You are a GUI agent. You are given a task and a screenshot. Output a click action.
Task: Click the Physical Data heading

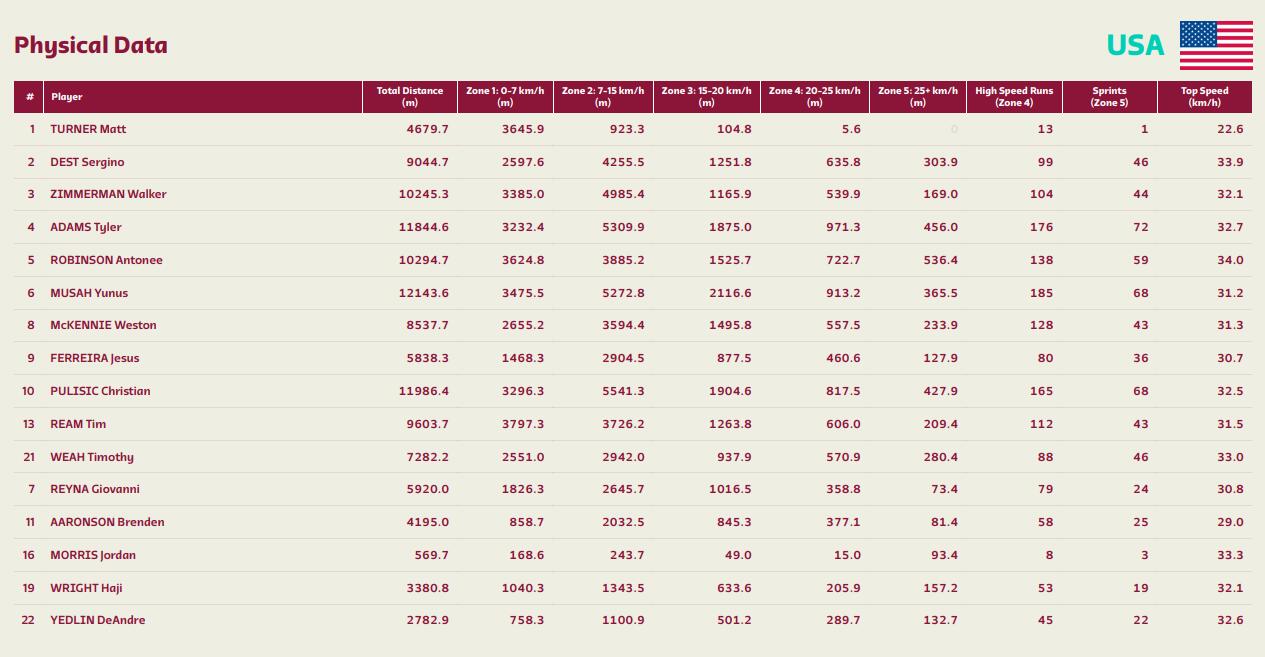91,46
